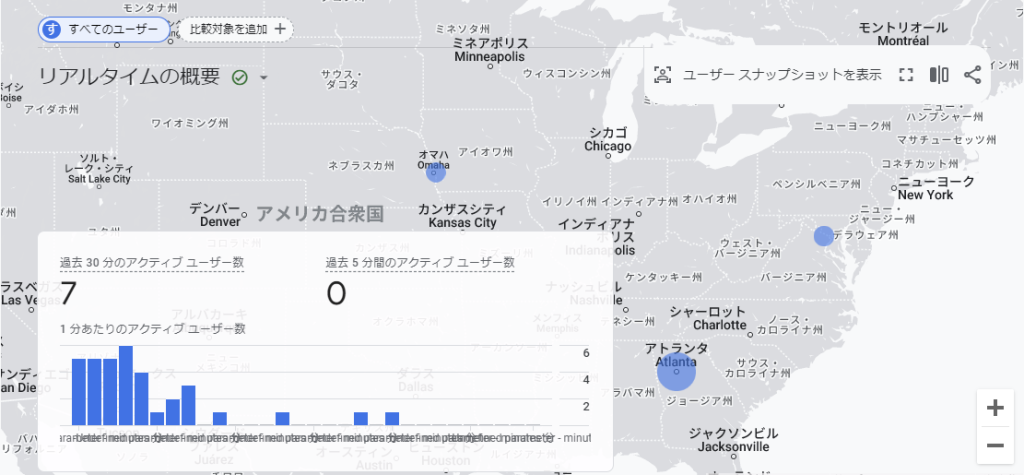Click the 過去 5 分間のアクティブ ユーザー数 label
The width and height of the screenshot is (1024, 475).
pos(420,262)
